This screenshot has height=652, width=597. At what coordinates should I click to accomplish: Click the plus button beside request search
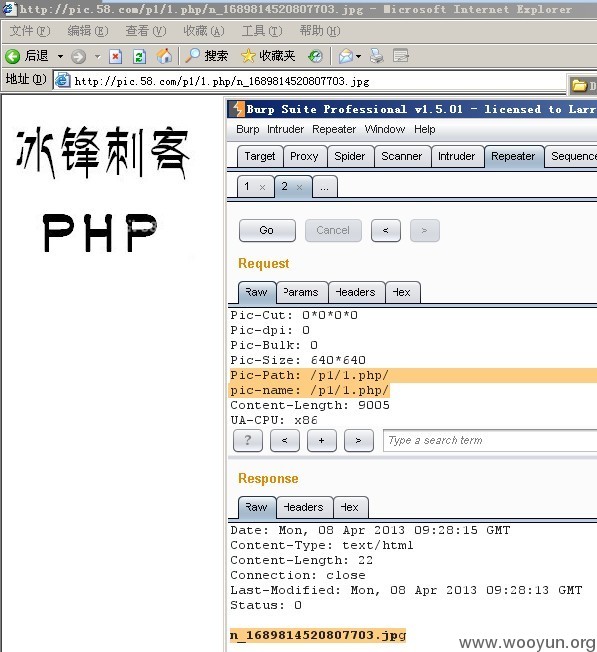coord(321,441)
